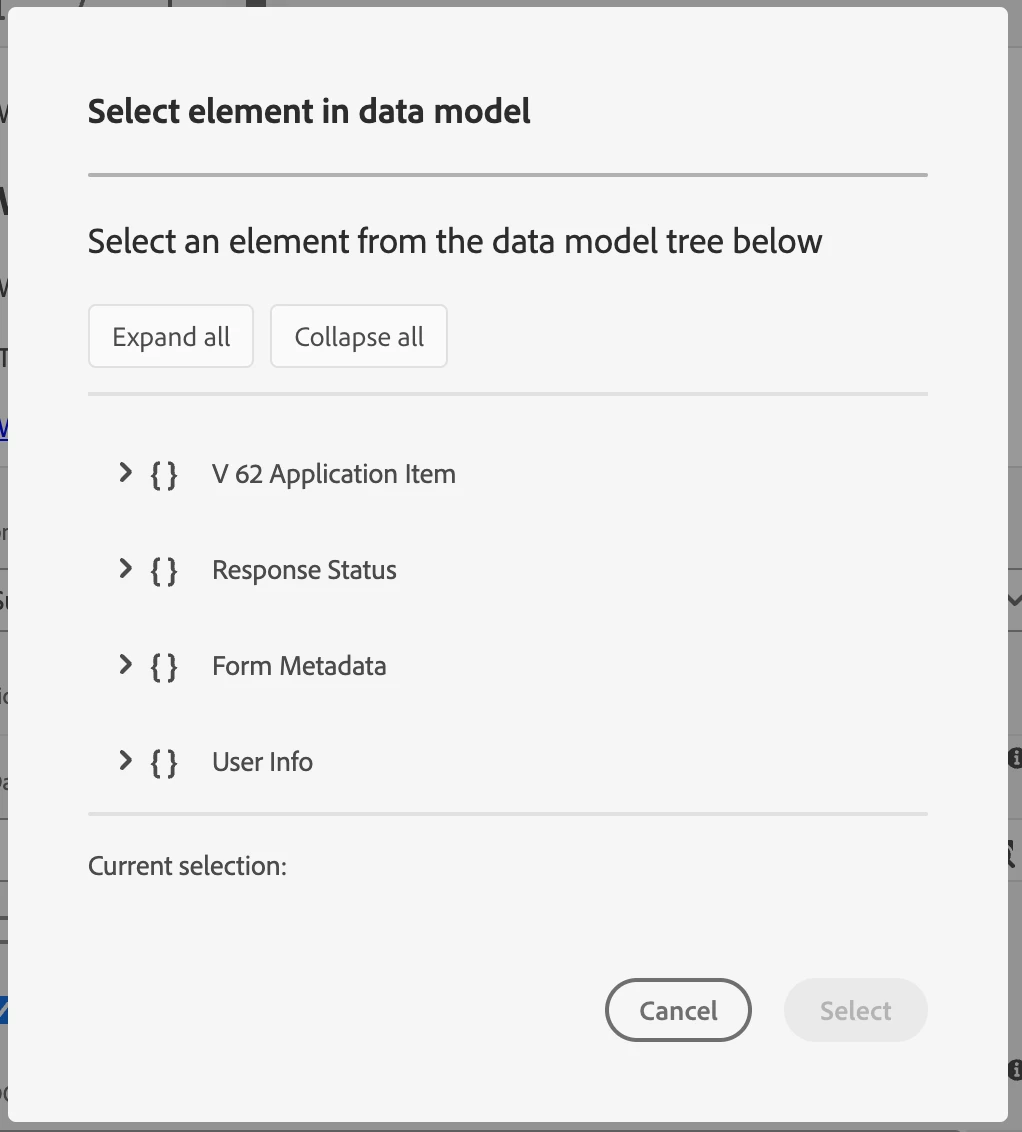Expand the V 62 Application Item node
The image size is (1022, 1132).
click(125, 473)
